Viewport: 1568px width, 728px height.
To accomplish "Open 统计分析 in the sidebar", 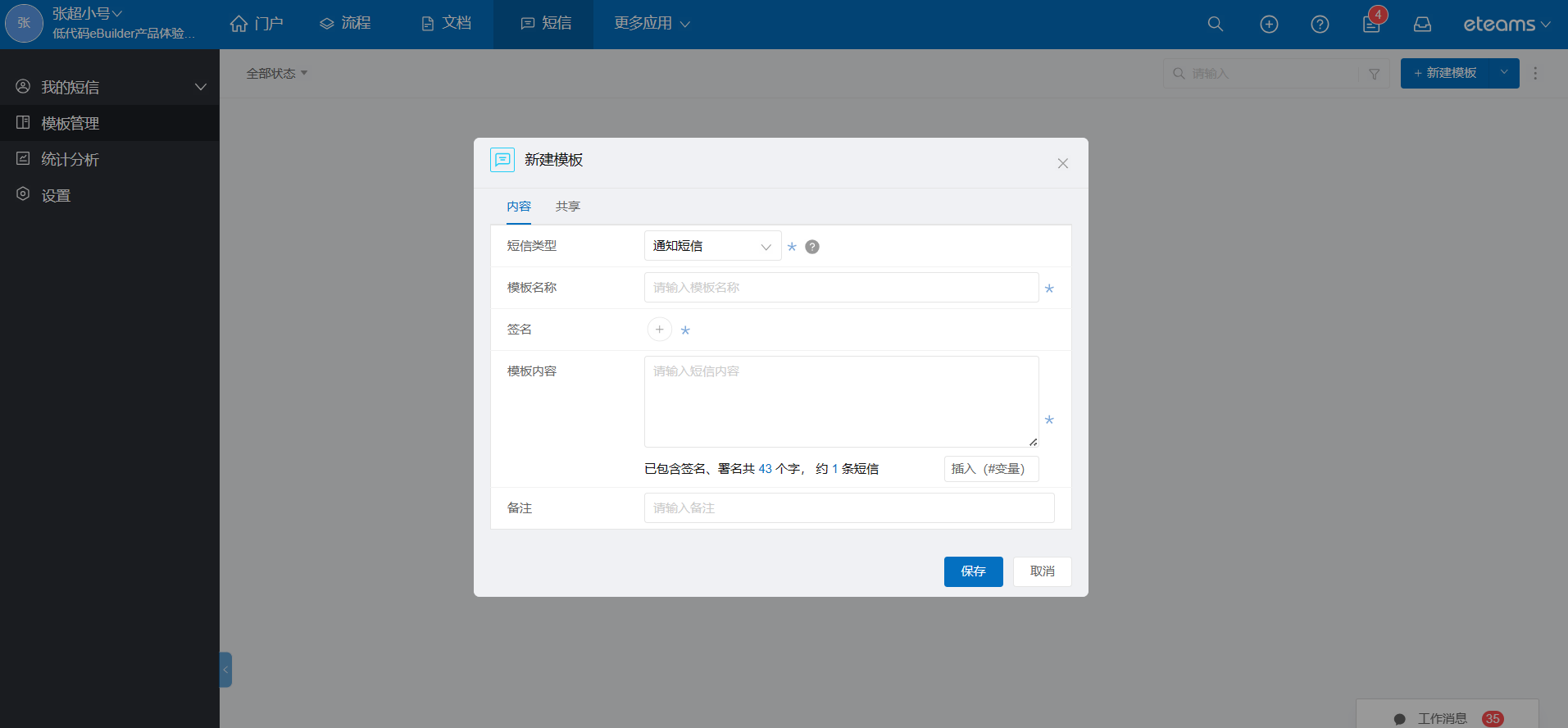I will [x=110, y=159].
